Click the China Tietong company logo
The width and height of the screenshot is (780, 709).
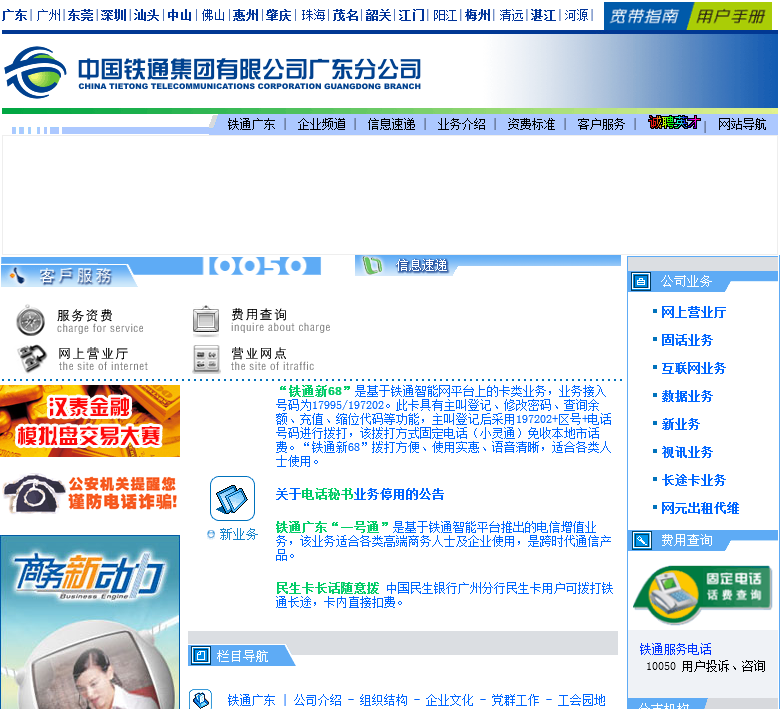tap(35, 73)
